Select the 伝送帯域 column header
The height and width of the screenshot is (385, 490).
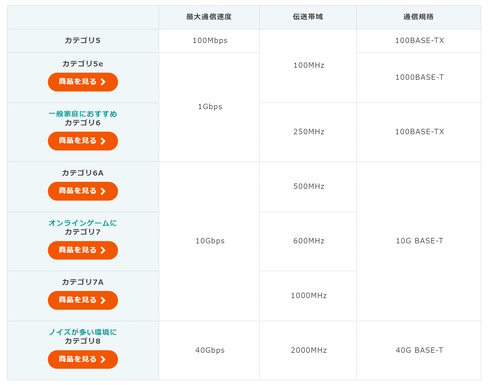308,17
